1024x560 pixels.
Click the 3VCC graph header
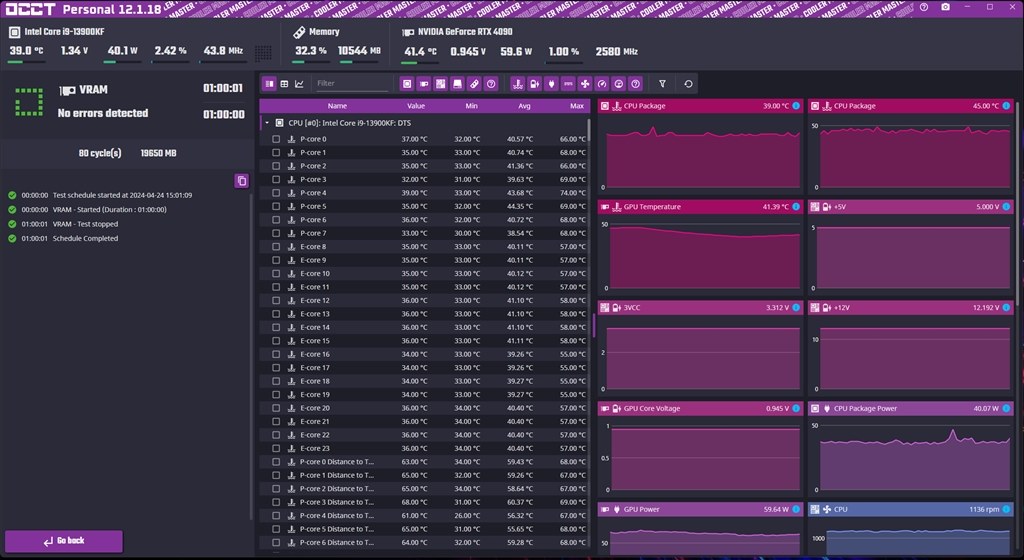[699, 307]
